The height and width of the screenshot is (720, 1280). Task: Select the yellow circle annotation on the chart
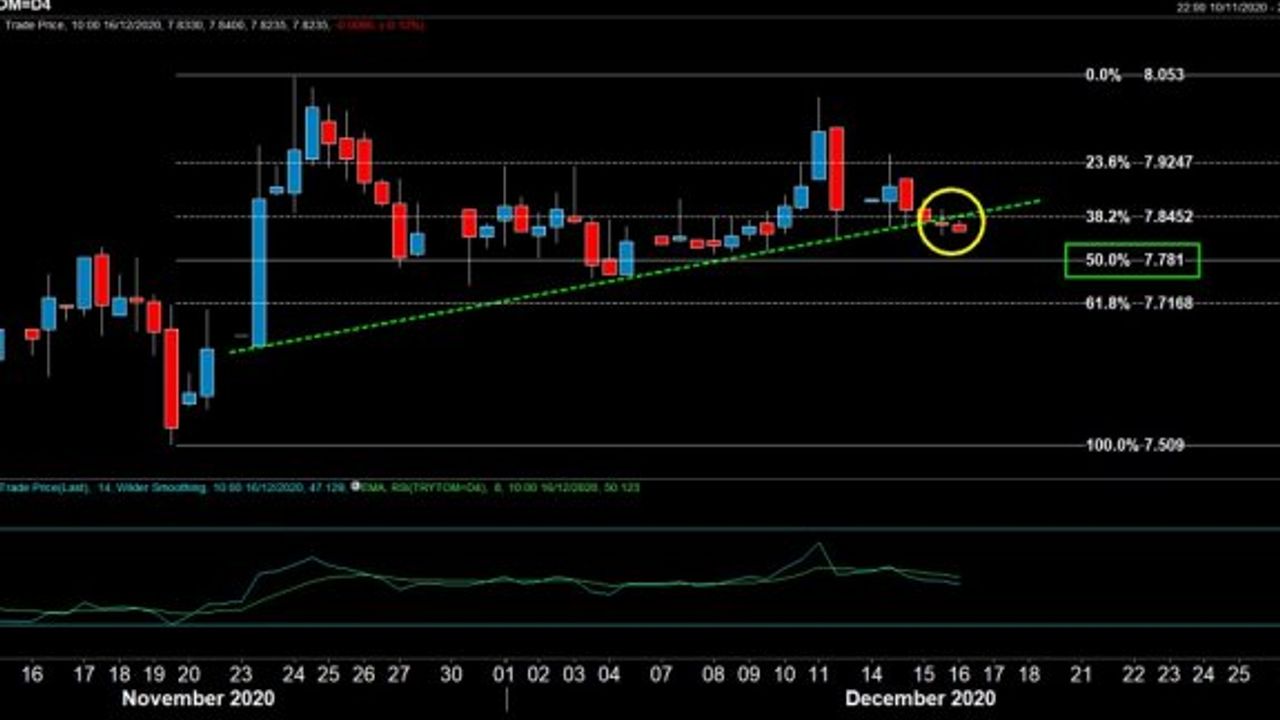tap(950, 222)
